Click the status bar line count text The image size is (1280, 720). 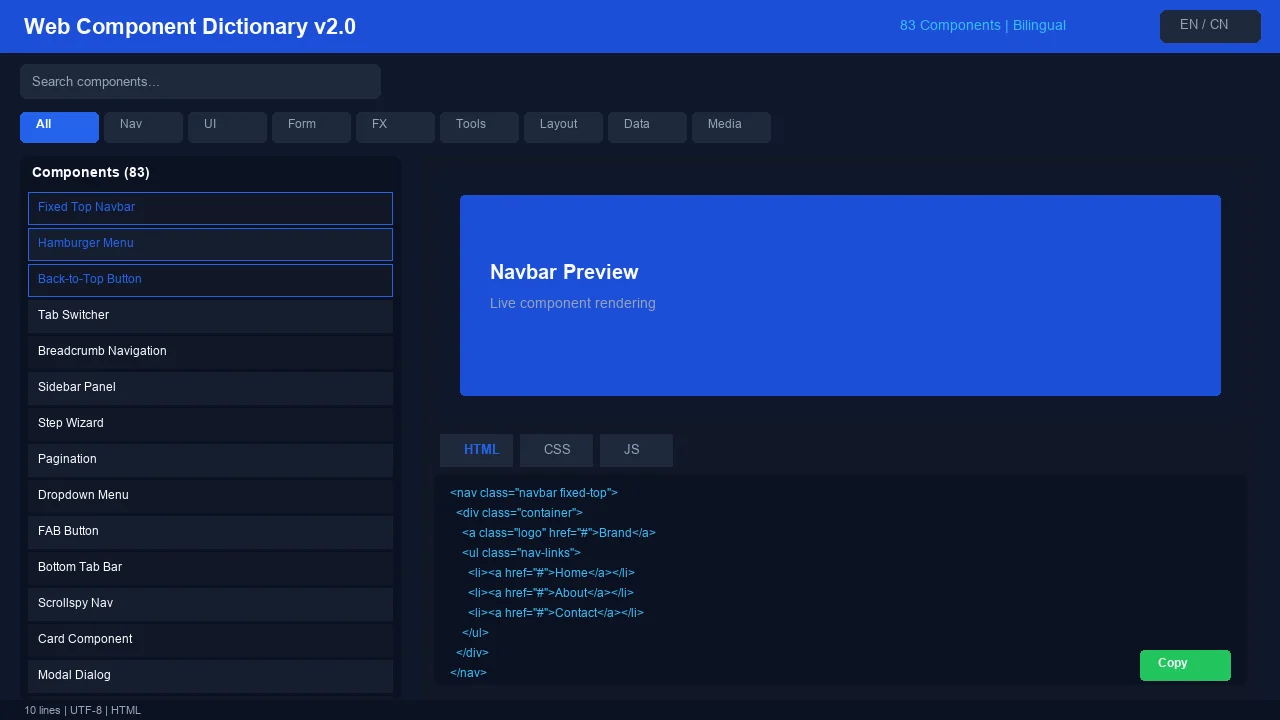(x=83, y=710)
